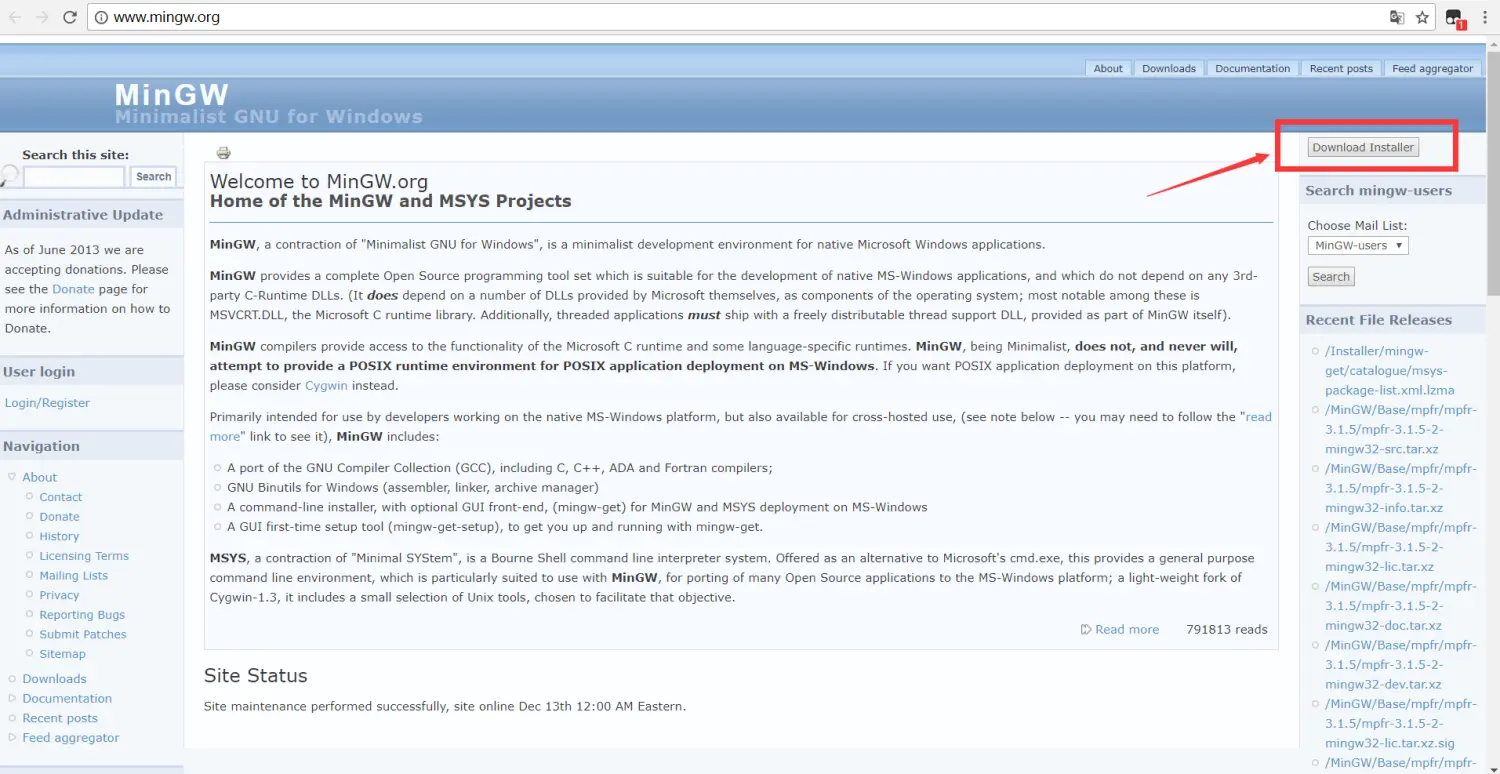Open Donate in the navigation tree
The height and width of the screenshot is (774, 1500).
[59, 517]
